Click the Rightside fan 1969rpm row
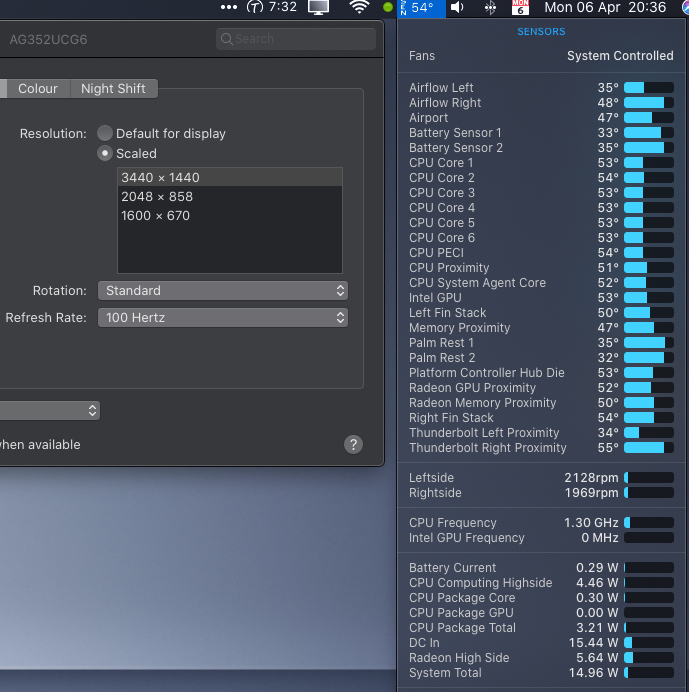The image size is (689, 692). (541, 493)
